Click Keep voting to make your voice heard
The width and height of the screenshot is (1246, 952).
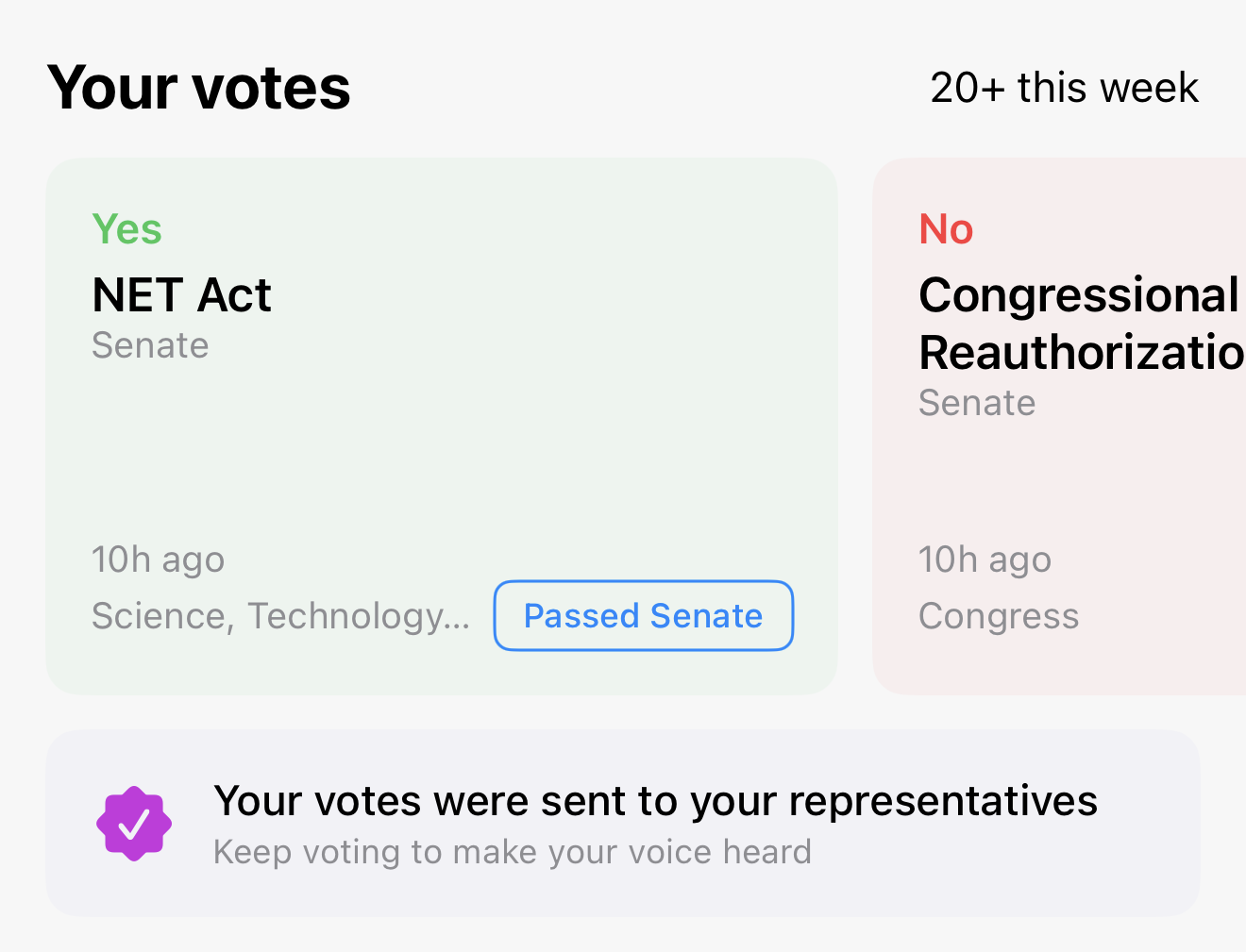512,851
